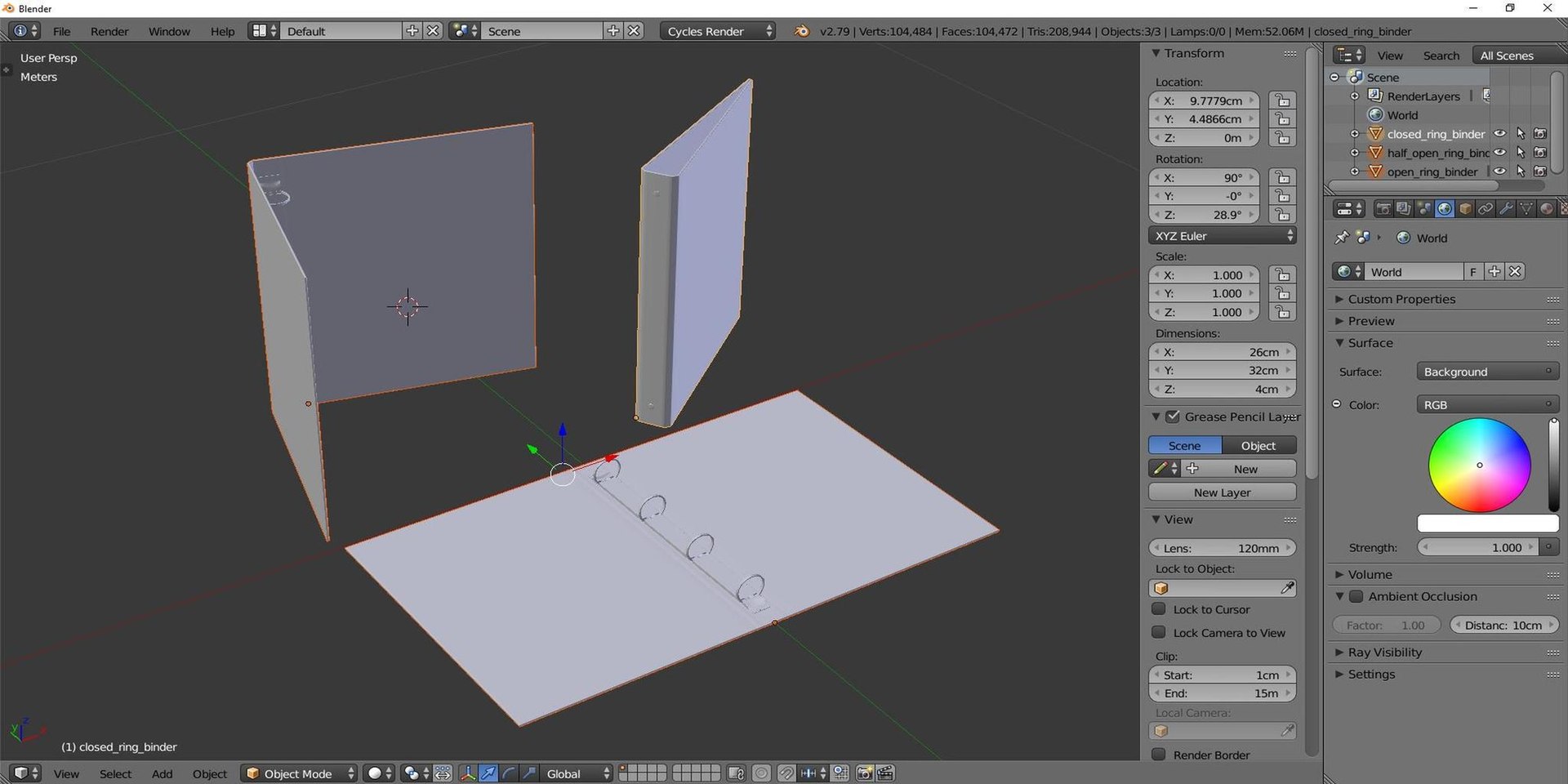
Task: Open the Material sphere properties tab
Action: [1546, 209]
